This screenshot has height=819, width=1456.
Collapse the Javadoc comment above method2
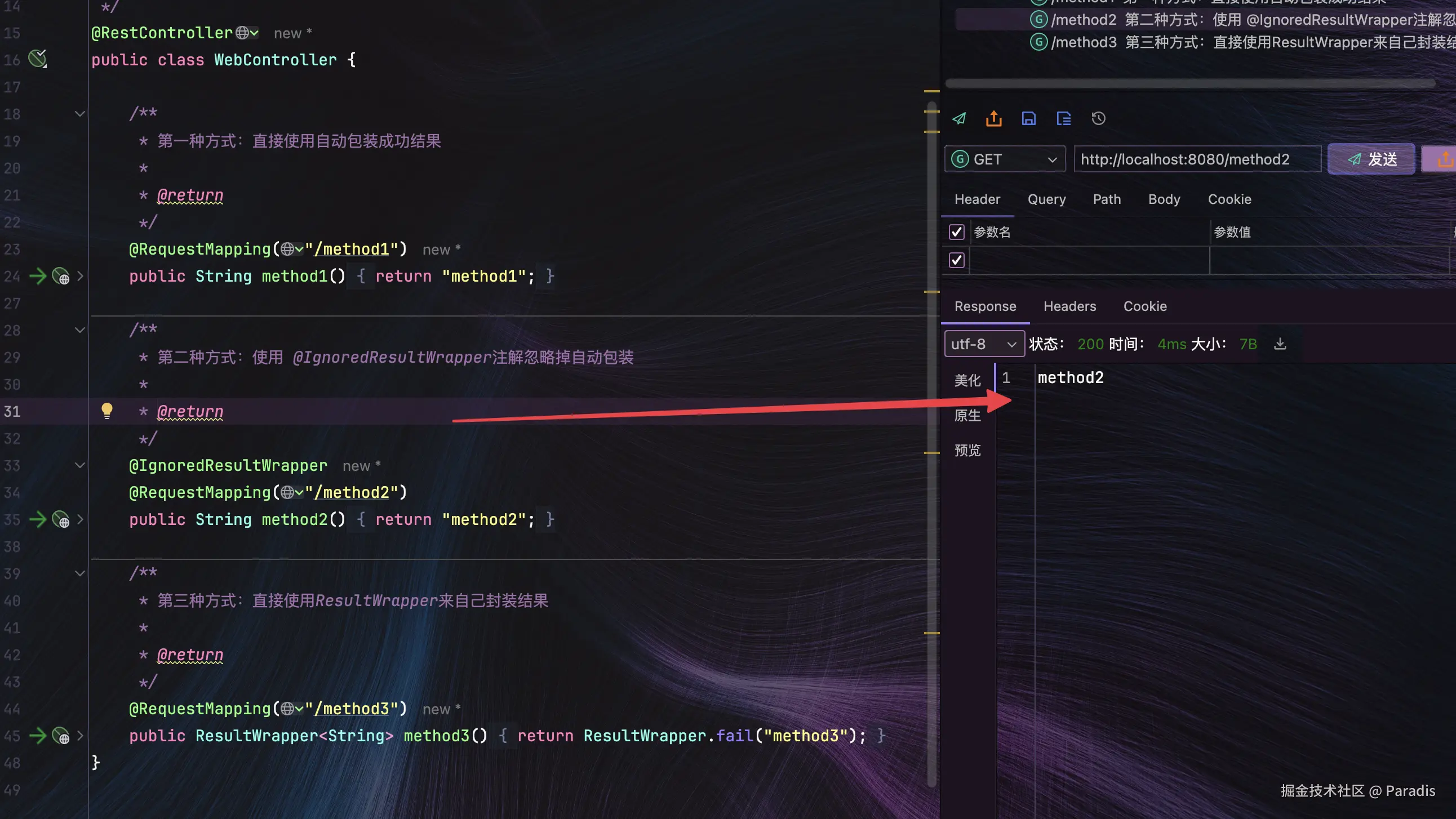[x=79, y=330]
